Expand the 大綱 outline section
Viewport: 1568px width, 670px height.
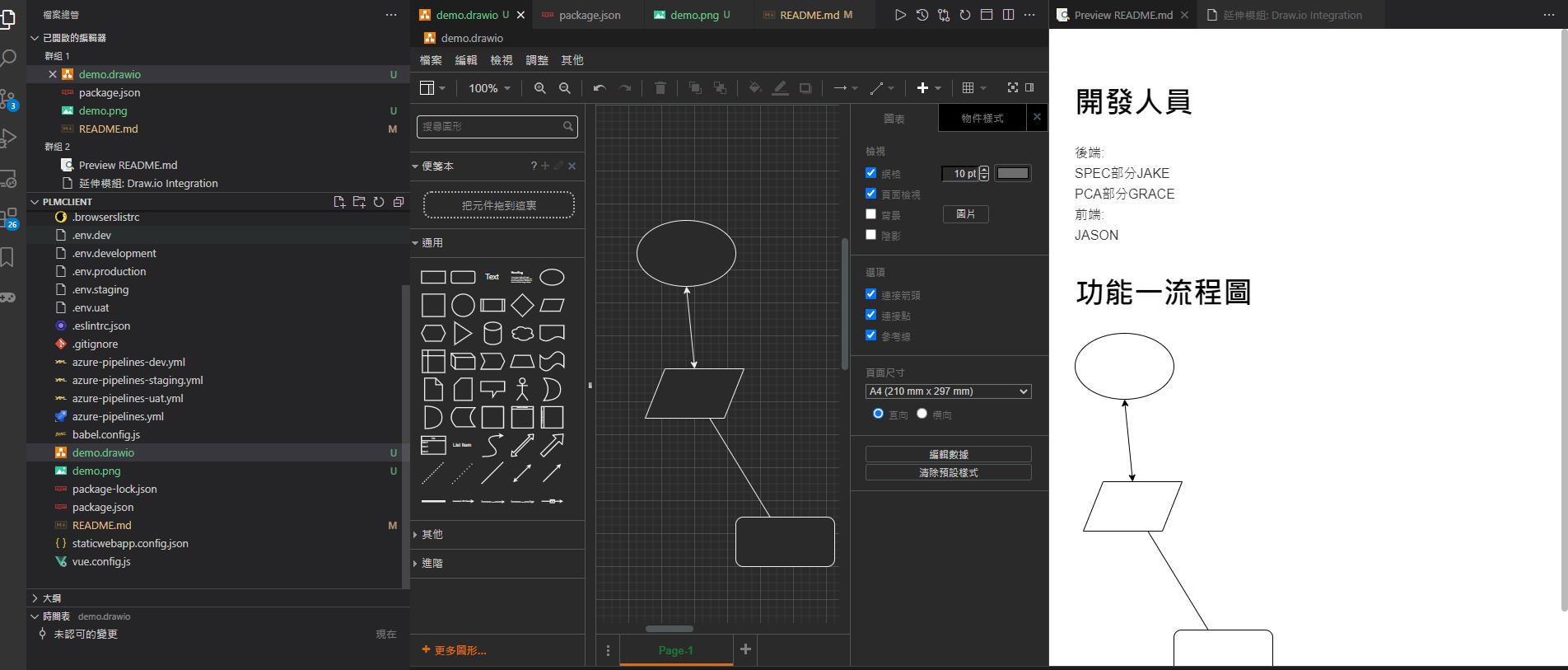click(x=51, y=598)
